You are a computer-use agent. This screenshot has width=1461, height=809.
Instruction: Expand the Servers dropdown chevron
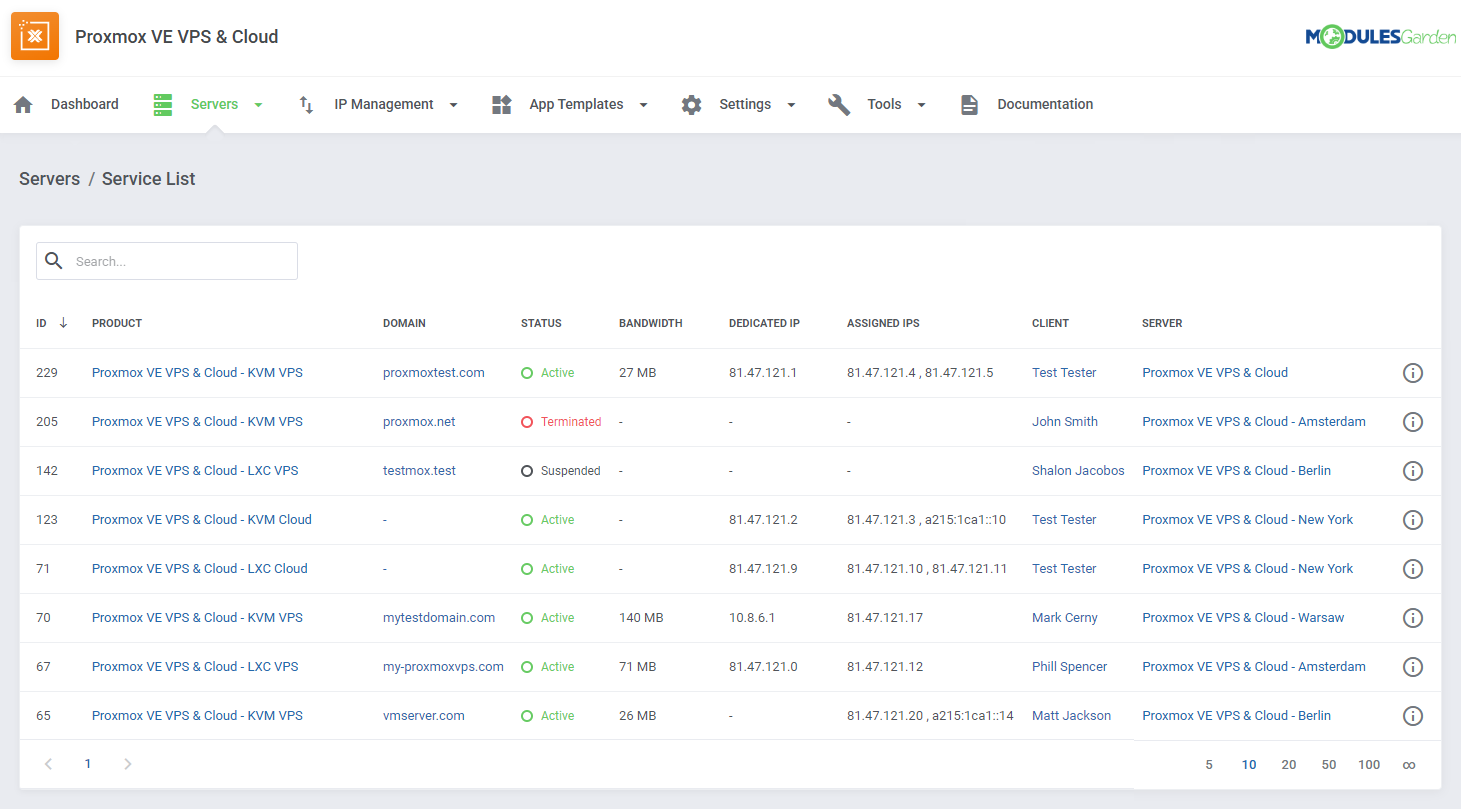click(258, 104)
